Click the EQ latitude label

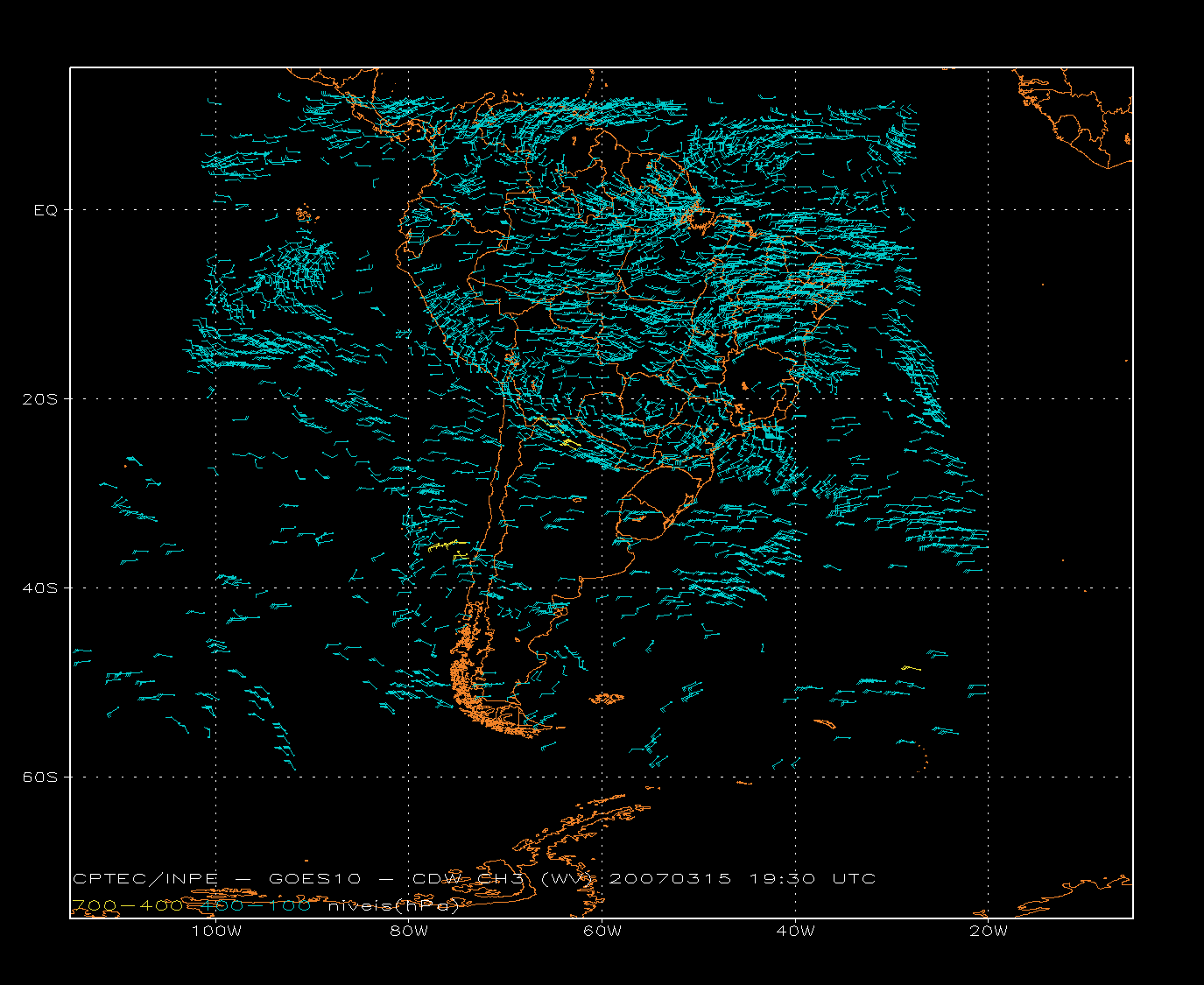46,210
